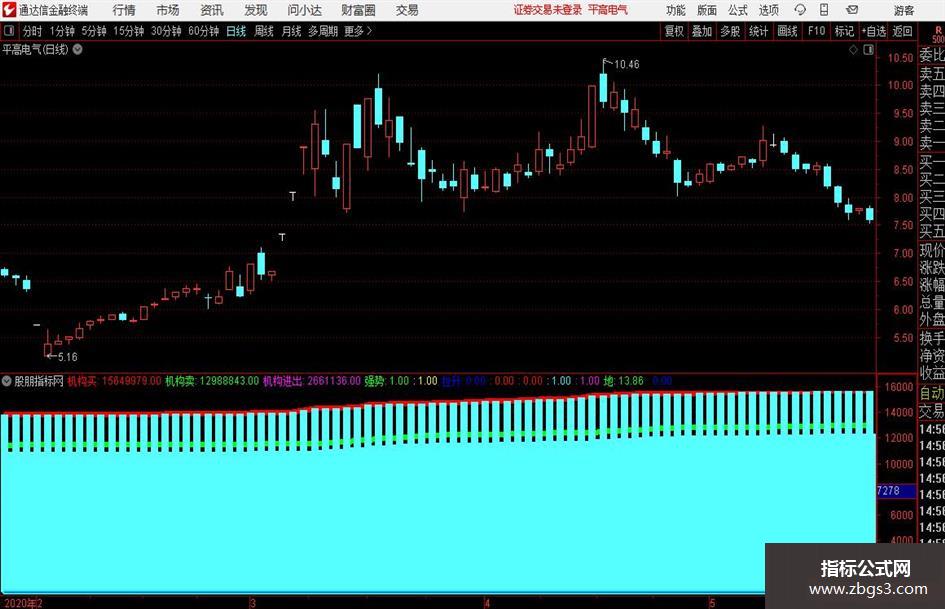The image size is (945, 609).
Task: Click the red 平高电气 title text
Action: [x=608, y=10]
